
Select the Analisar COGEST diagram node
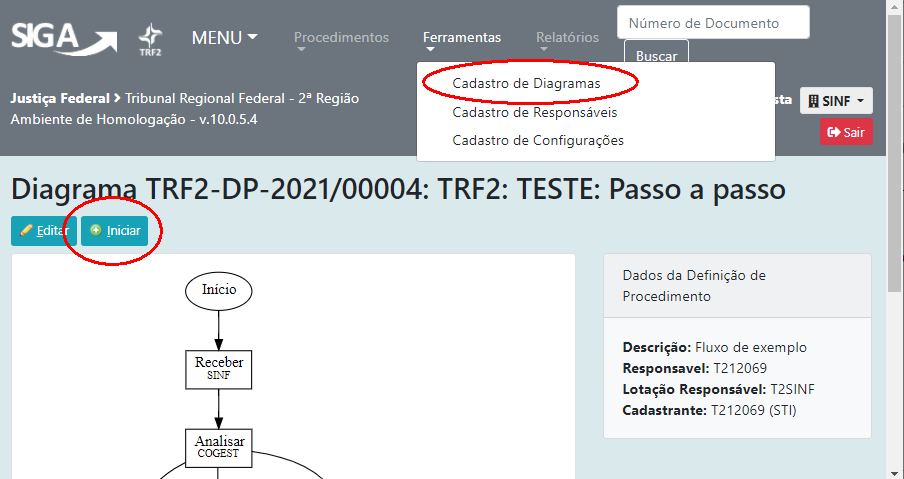[x=219, y=446]
